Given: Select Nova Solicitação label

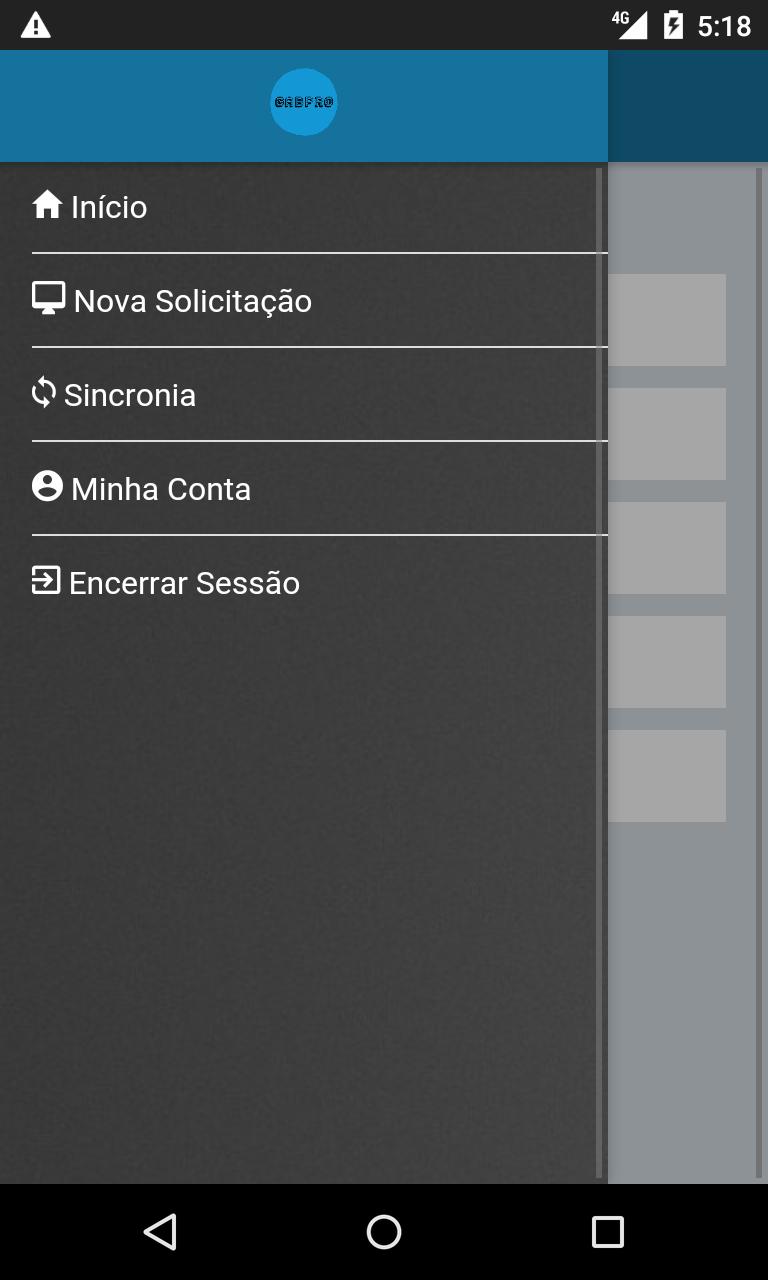Looking at the screenshot, I should point(193,301).
